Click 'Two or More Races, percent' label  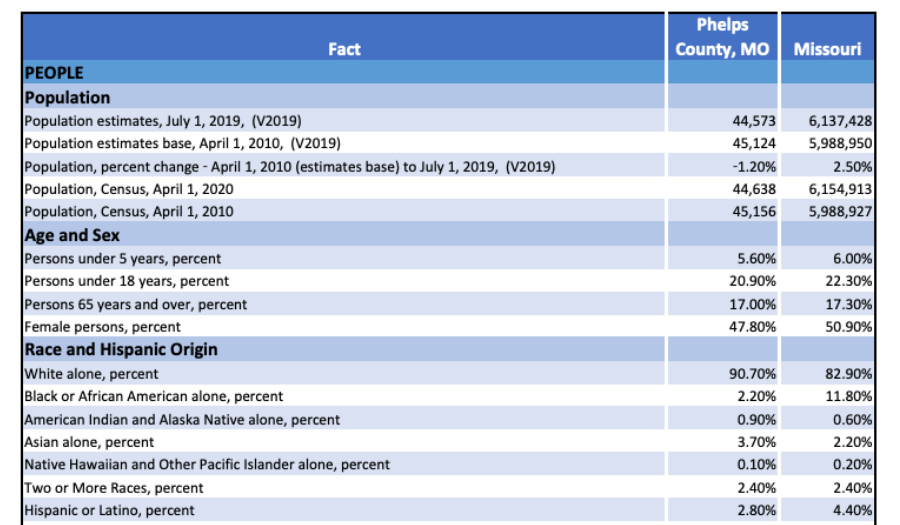coord(114,488)
